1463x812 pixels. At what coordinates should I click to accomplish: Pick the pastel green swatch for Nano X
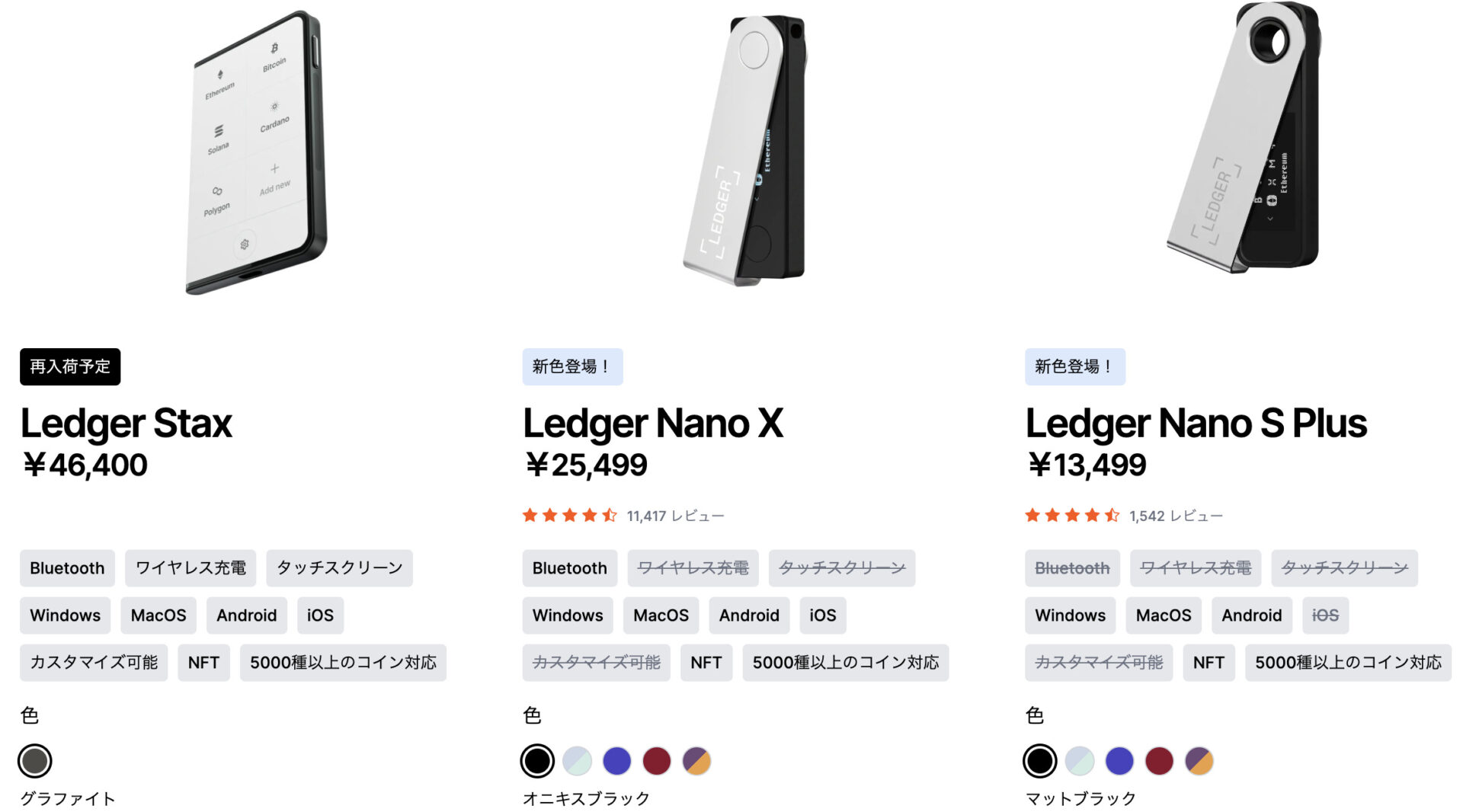pyautogui.click(x=577, y=760)
